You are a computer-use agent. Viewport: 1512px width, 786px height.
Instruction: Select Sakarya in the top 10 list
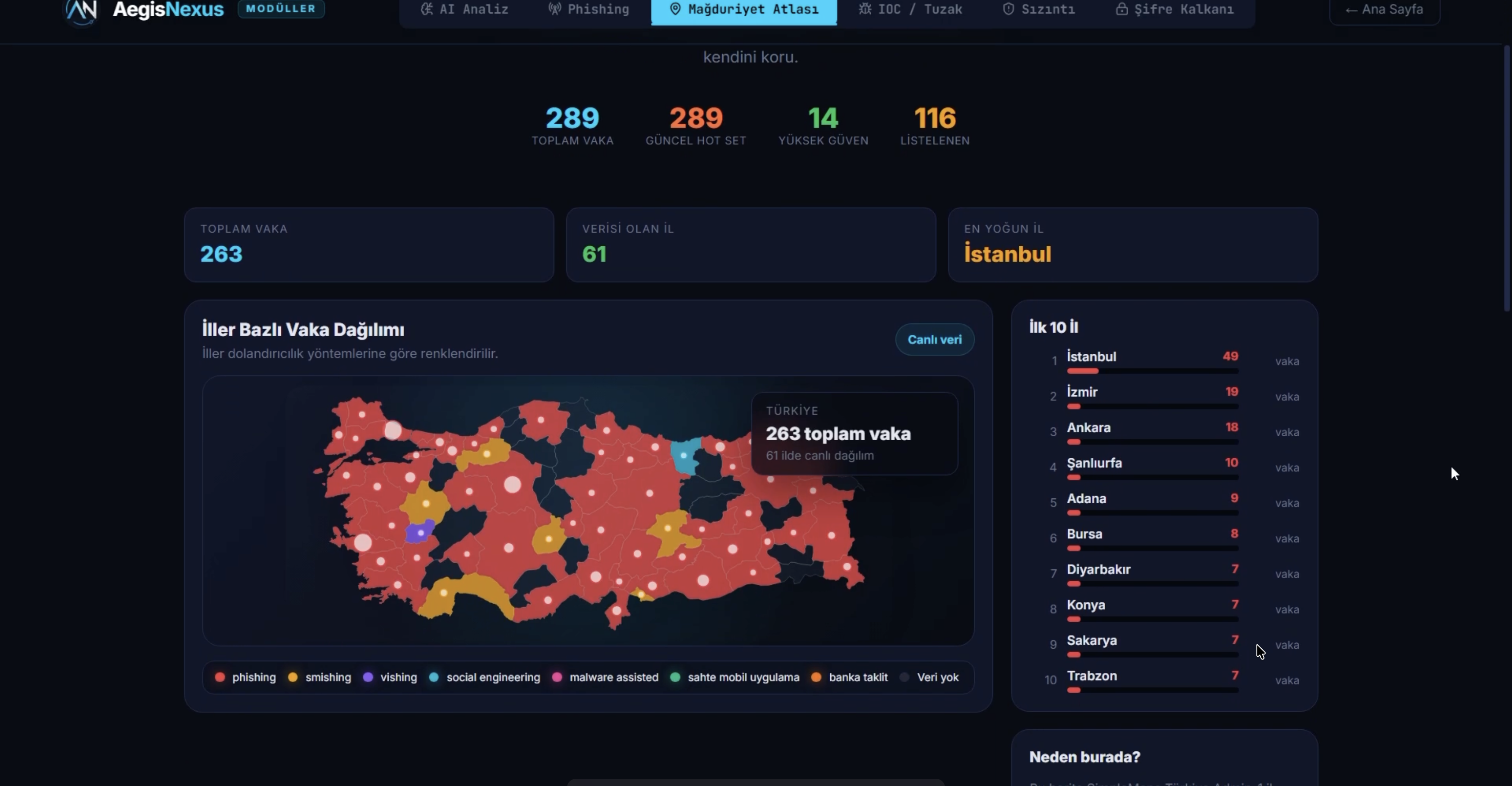pos(1164,645)
